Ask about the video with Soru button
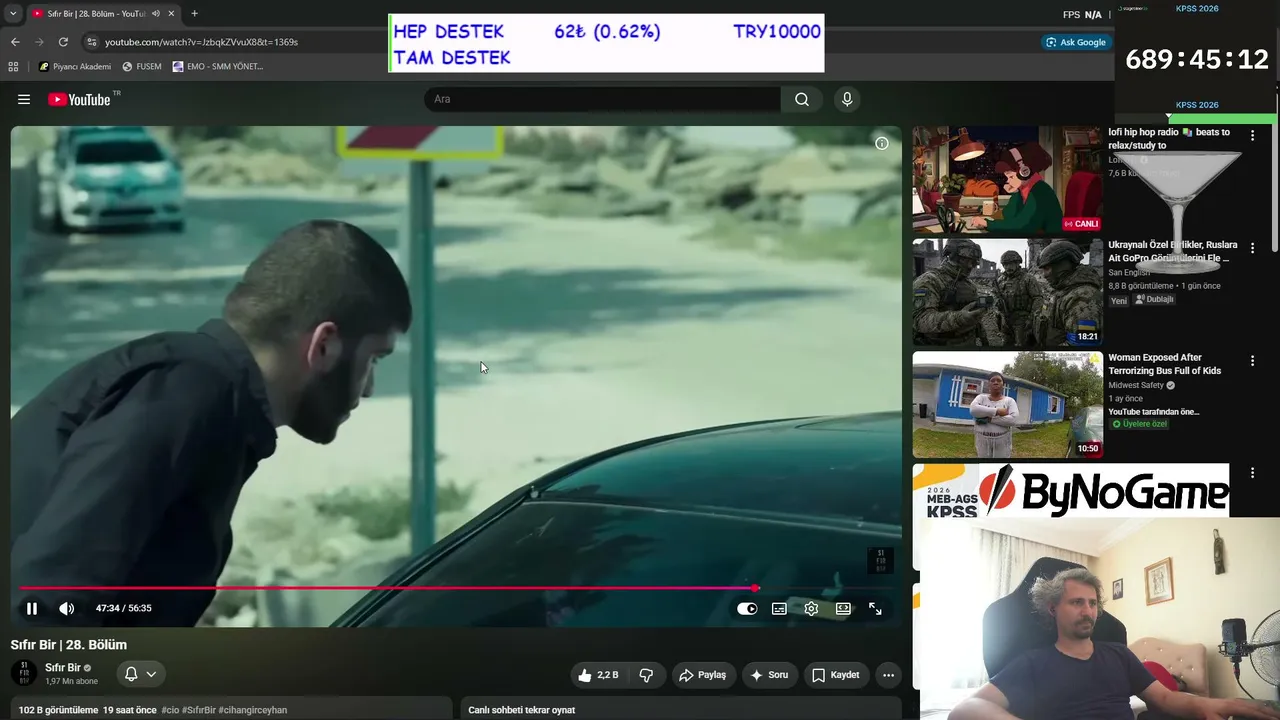This screenshot has height=720, width=1280. coord(769,675)
